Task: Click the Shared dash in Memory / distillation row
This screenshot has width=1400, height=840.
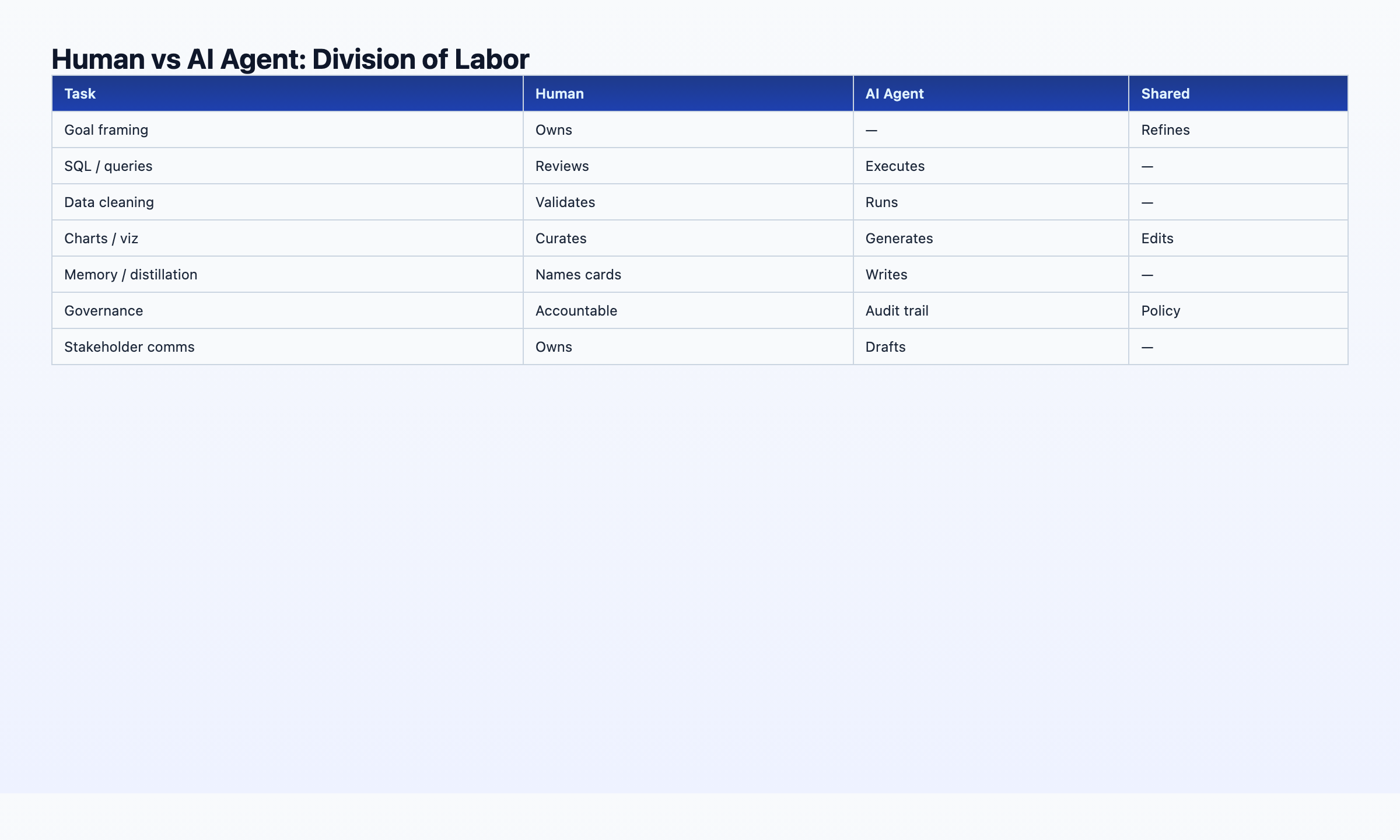Action: (1147, 275)
